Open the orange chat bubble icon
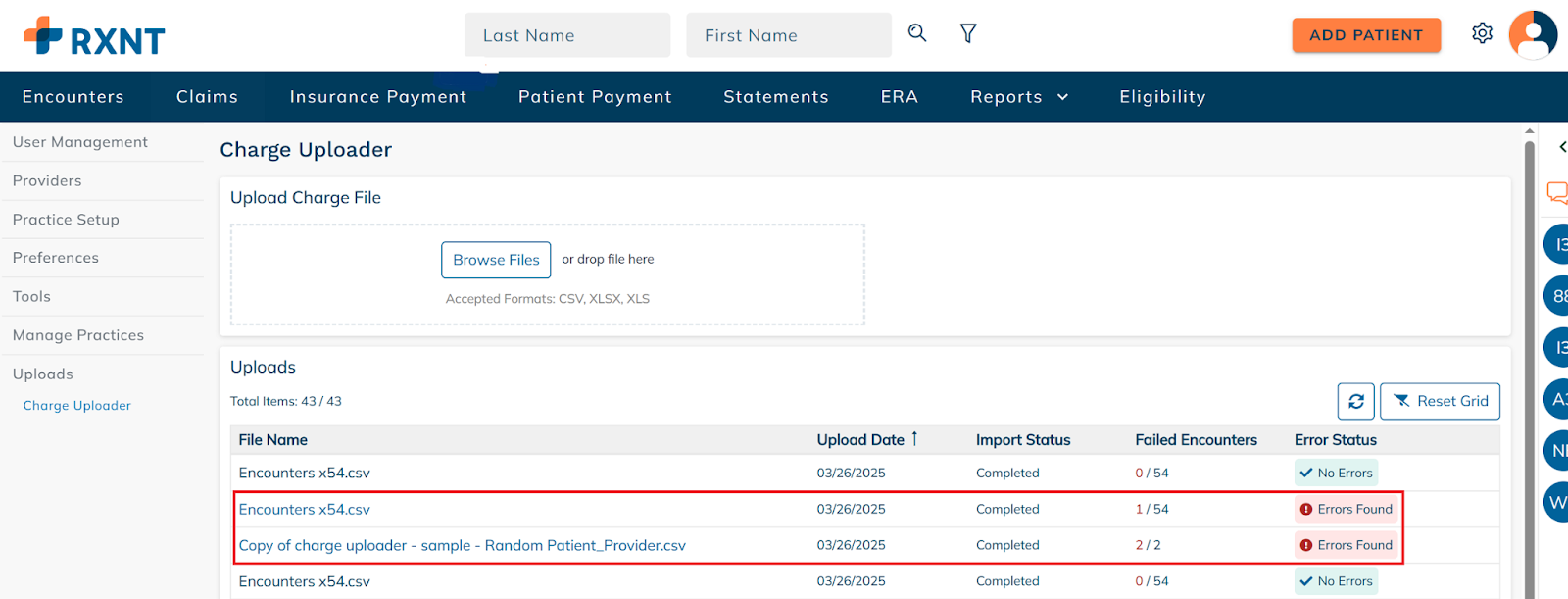Viewport: 1568px width, 599px height. coord(1557,192)
